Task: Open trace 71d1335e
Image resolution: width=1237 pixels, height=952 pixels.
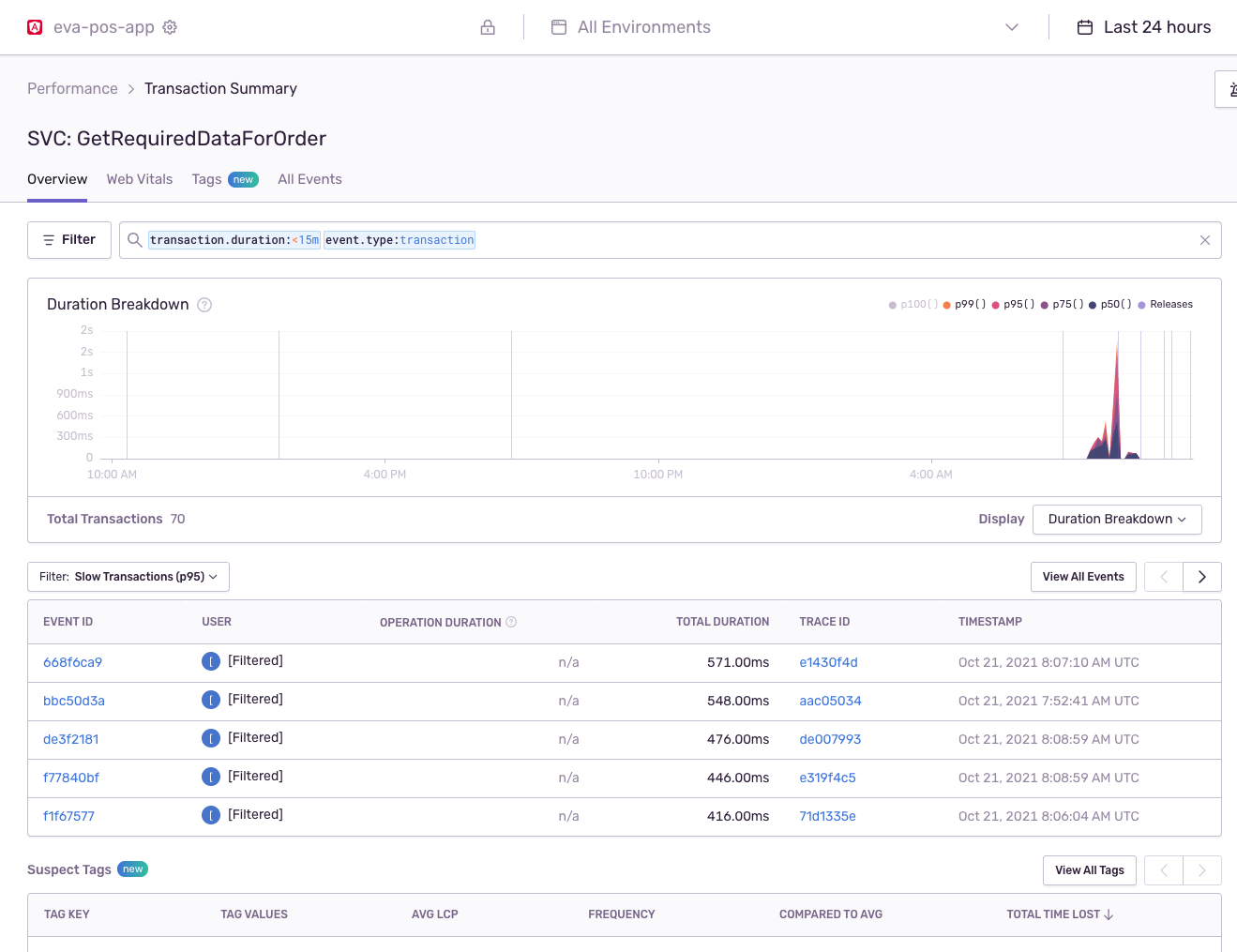Action: (827, 816)
